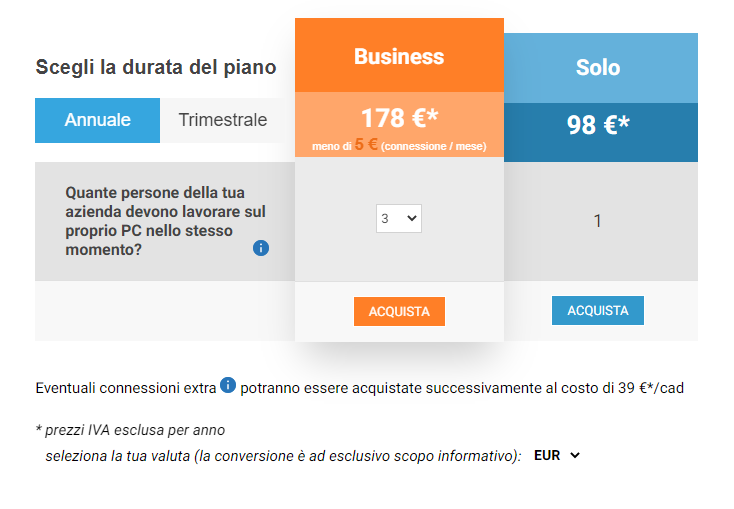Click the chevron arrow next to EUR
Screen dimensions: 734x509
(575, 455)
